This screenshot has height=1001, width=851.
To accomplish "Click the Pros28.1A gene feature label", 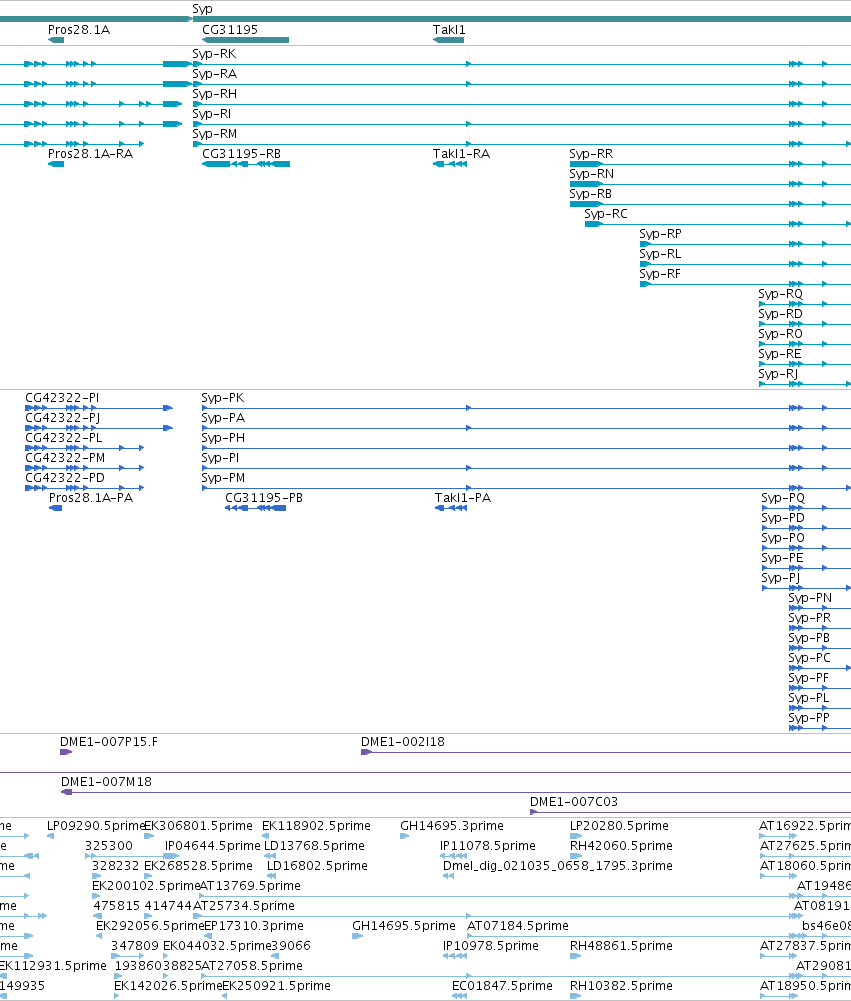I will click(79, 30).
